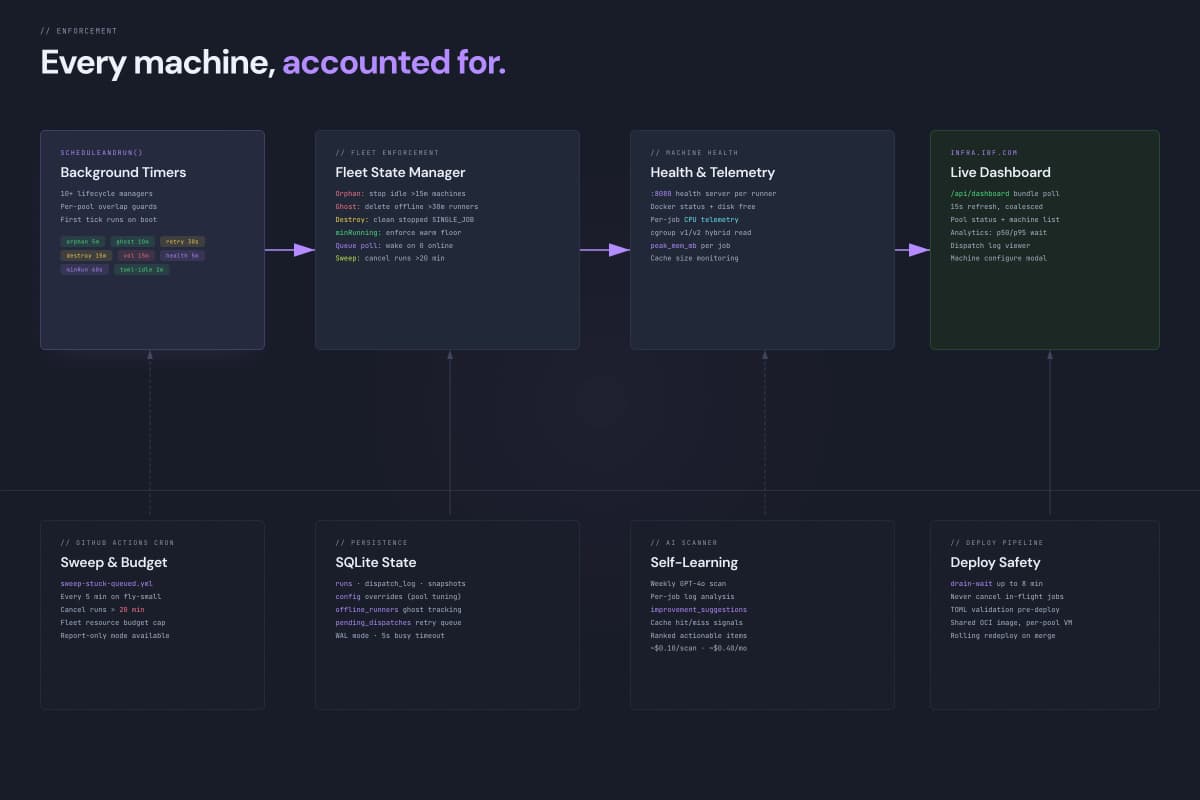Click 'peak_mem_mb per job' line
The width and height of the screenshot is (1200, 800).
[691, 245]
